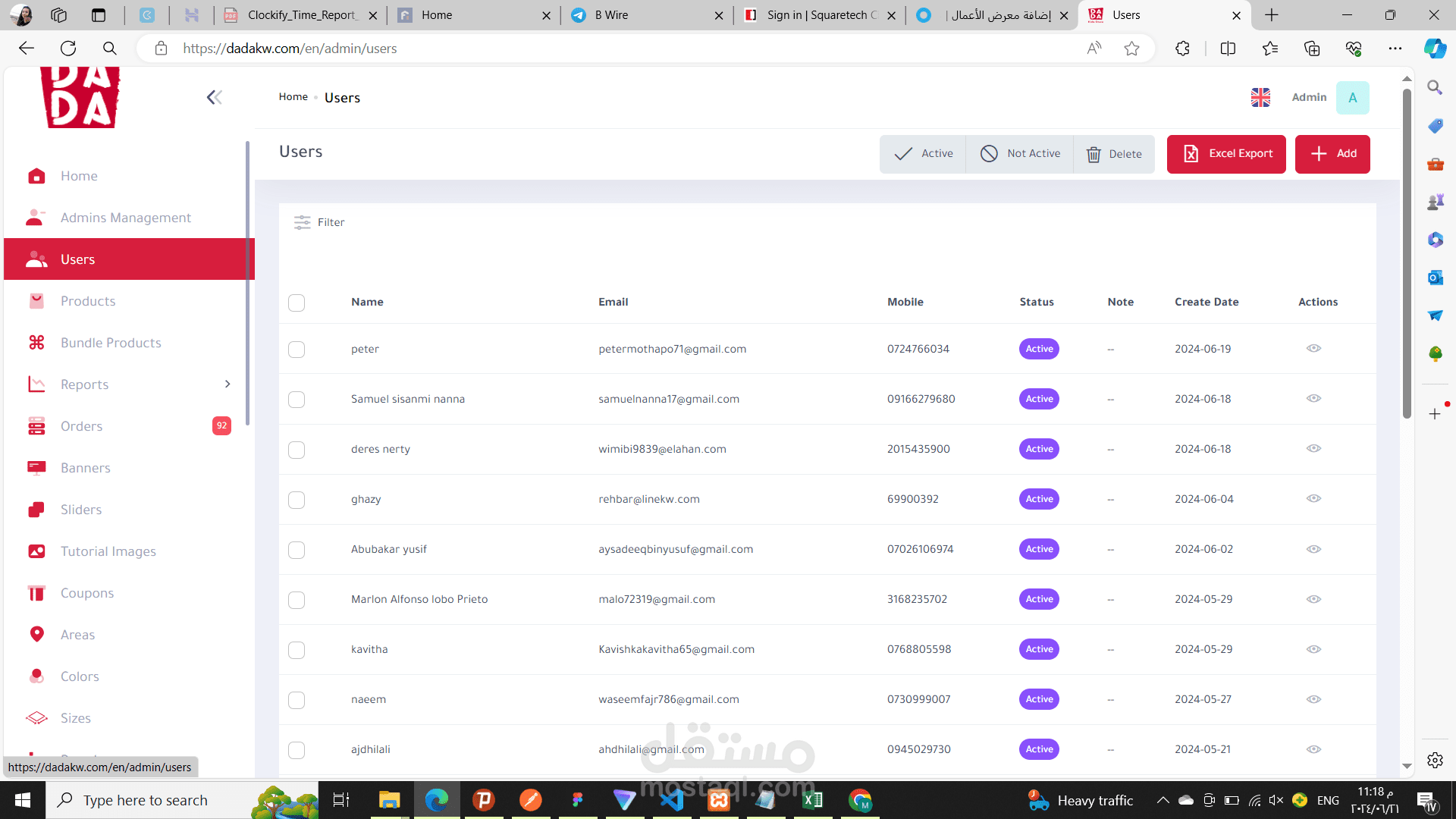Open eye icon for ghazy's row
1456x819 pixels.
(1313, 499)
